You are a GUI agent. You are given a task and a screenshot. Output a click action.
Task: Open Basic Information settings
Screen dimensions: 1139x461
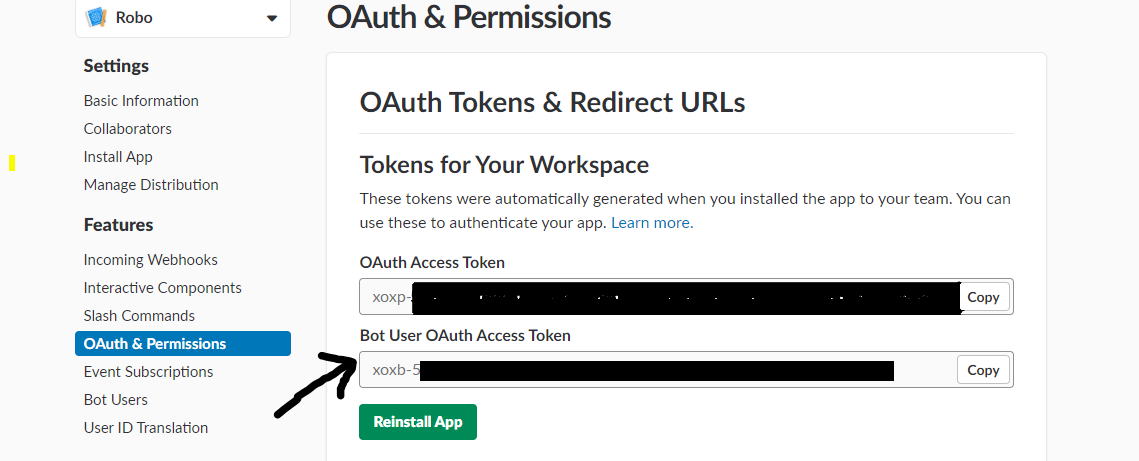coord(141,101)
